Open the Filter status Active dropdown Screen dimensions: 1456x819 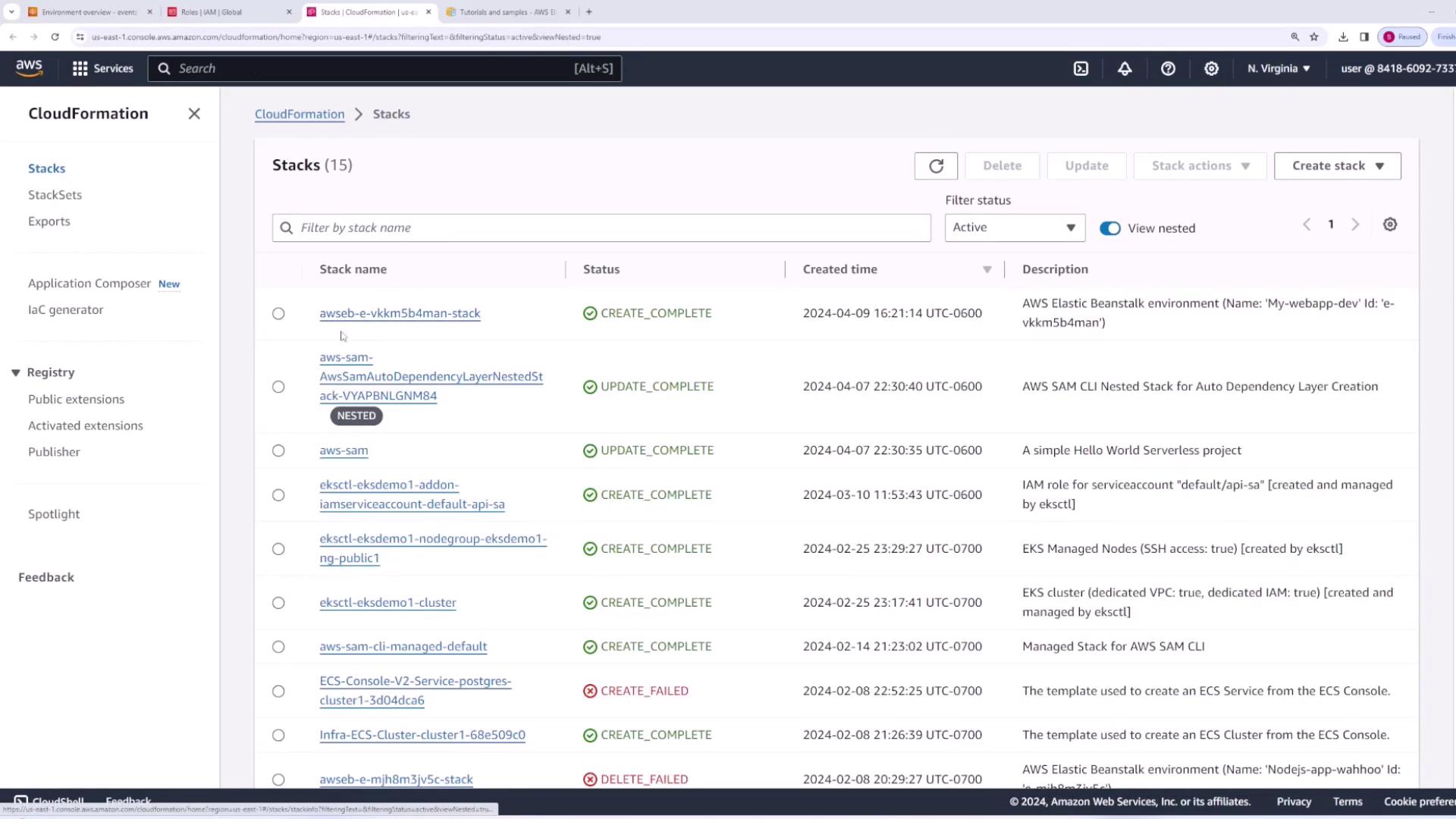(1014, 227)
